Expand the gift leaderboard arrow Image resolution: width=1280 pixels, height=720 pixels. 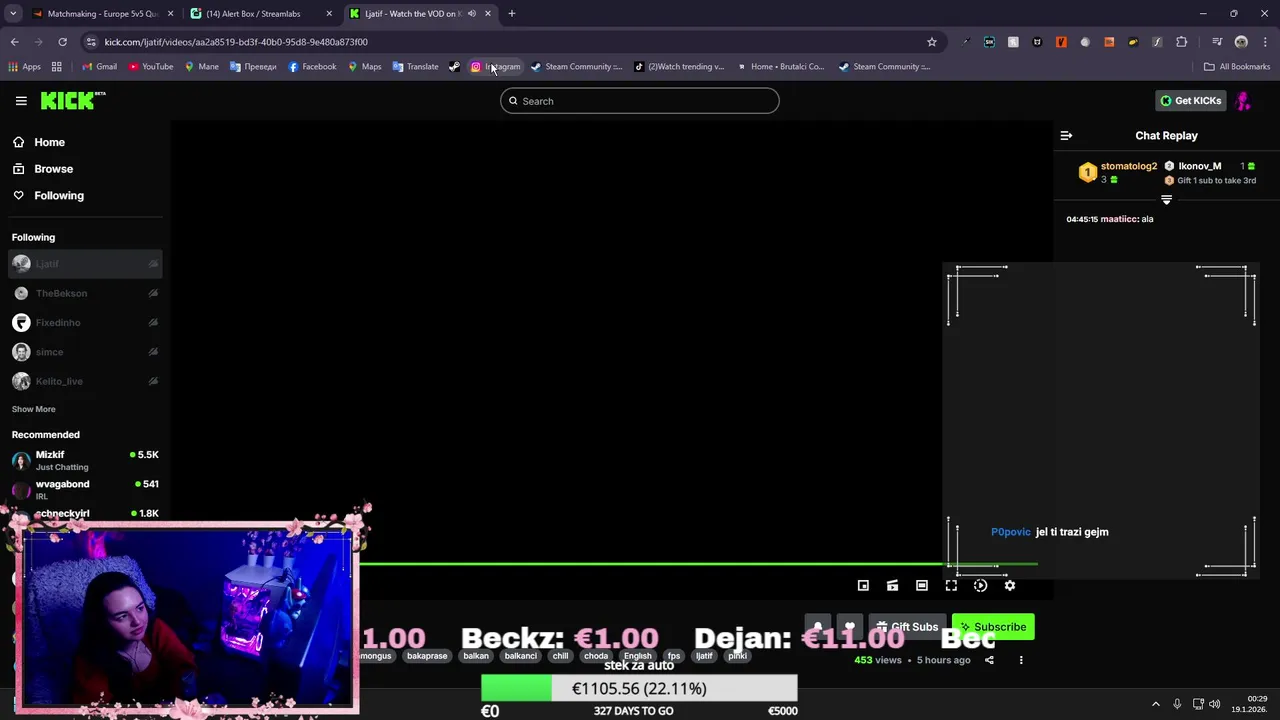pyautogui.click(x=1166, y=200)
